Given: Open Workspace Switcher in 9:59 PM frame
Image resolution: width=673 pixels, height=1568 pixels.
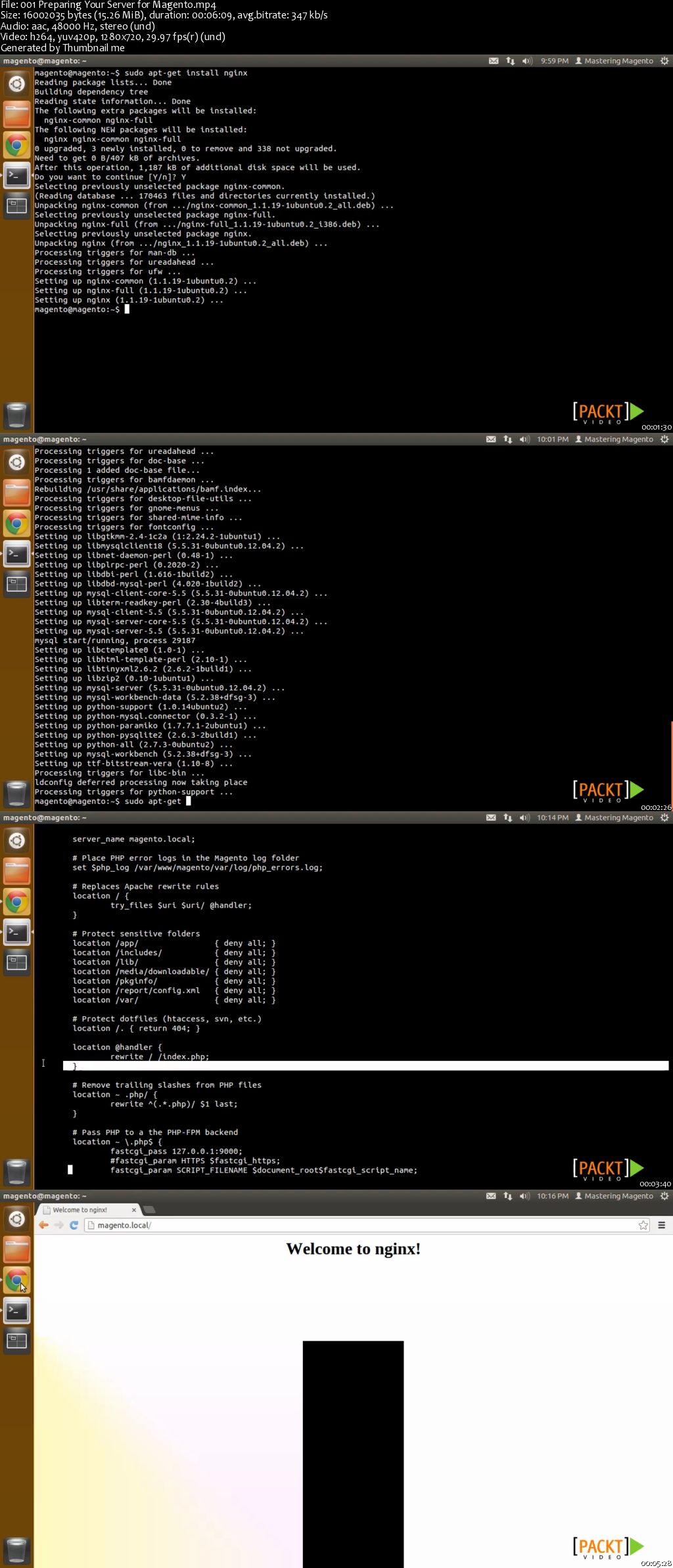Looking at the screenshot, I should [16, 206].
